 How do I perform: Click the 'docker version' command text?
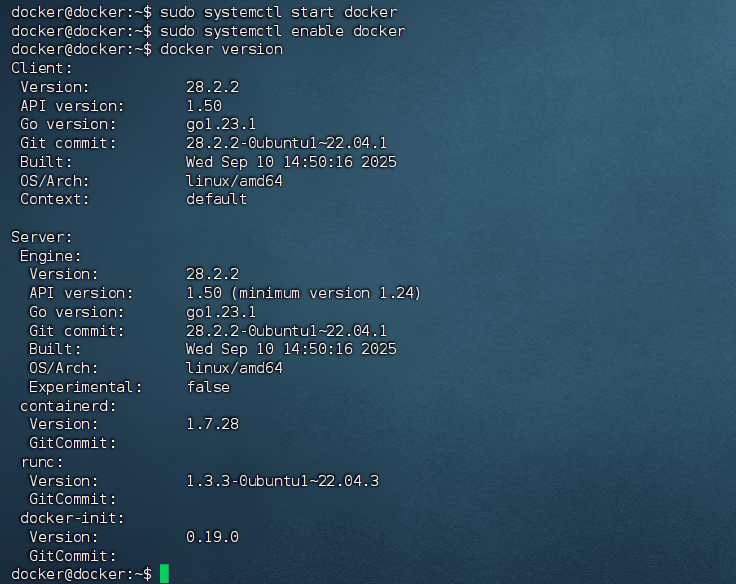pyautogui.click(x=222, y=49)
